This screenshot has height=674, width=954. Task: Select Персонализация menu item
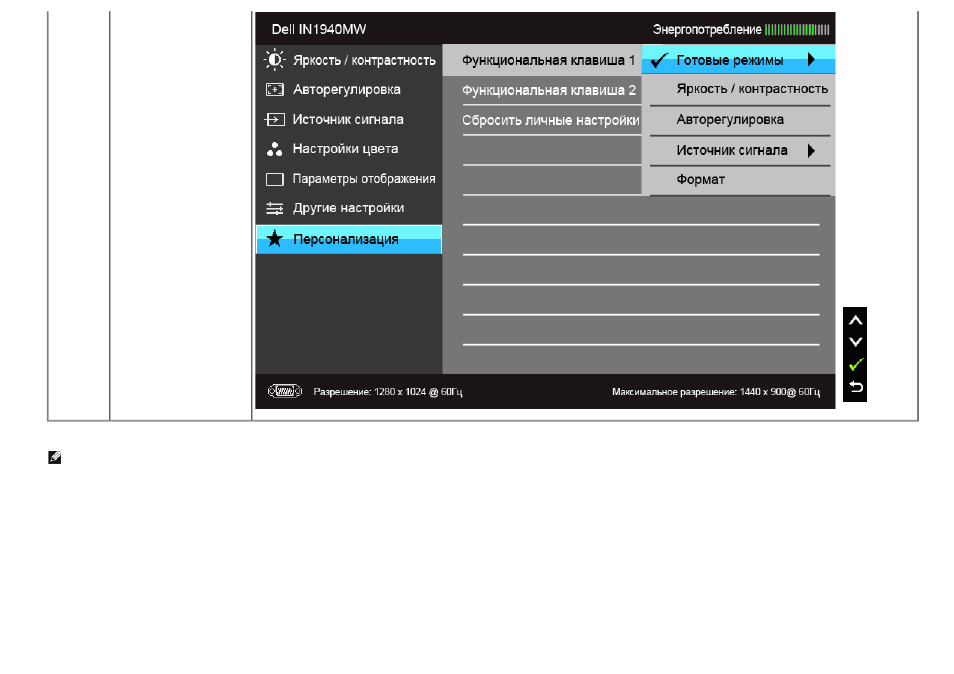(349, 239)
